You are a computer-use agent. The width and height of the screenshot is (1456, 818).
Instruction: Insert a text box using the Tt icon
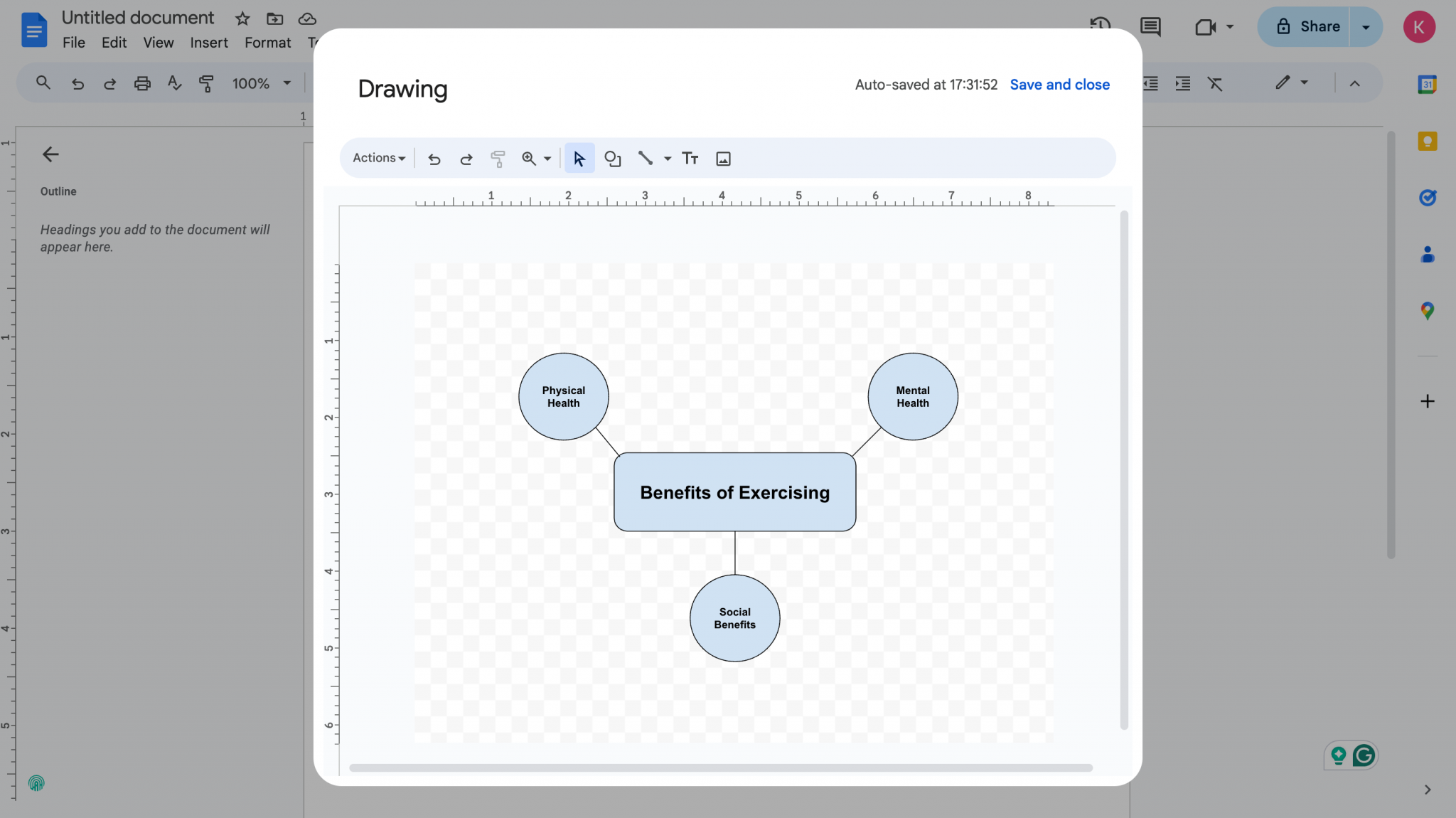tap(689, 158)
